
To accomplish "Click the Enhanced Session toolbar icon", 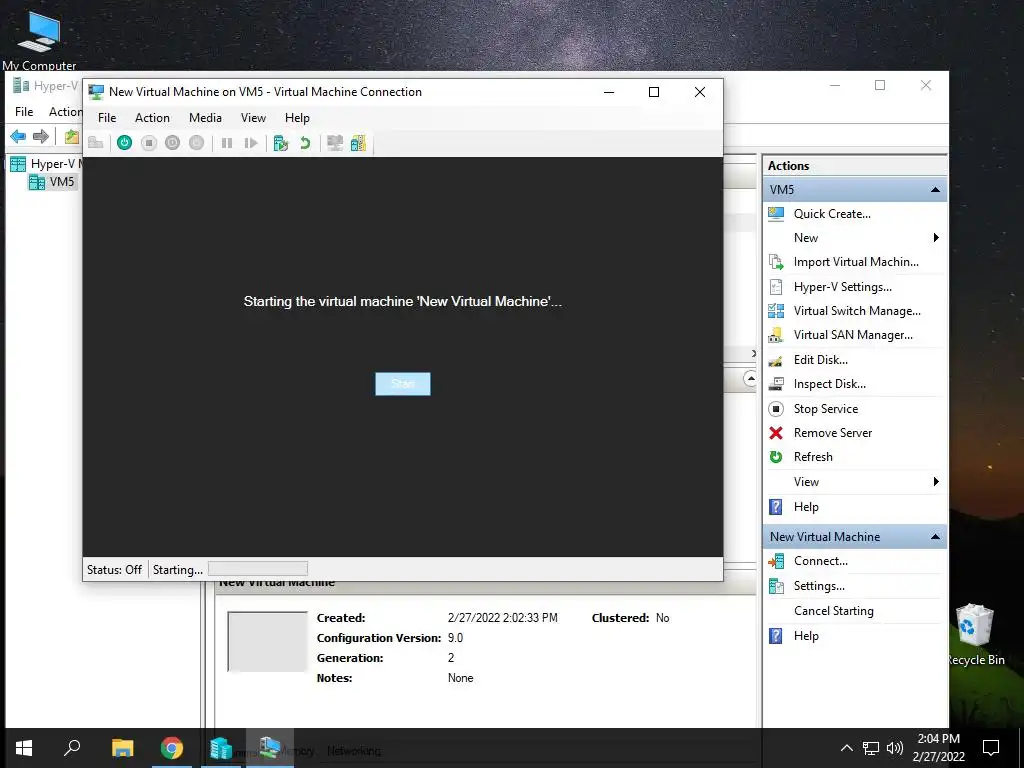I will (x=335, y=142).
